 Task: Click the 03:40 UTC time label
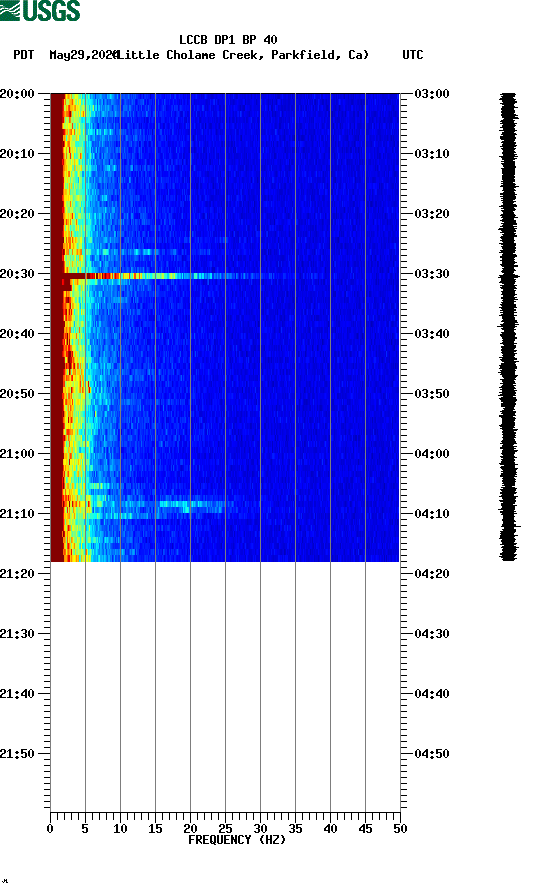[432, 334]
